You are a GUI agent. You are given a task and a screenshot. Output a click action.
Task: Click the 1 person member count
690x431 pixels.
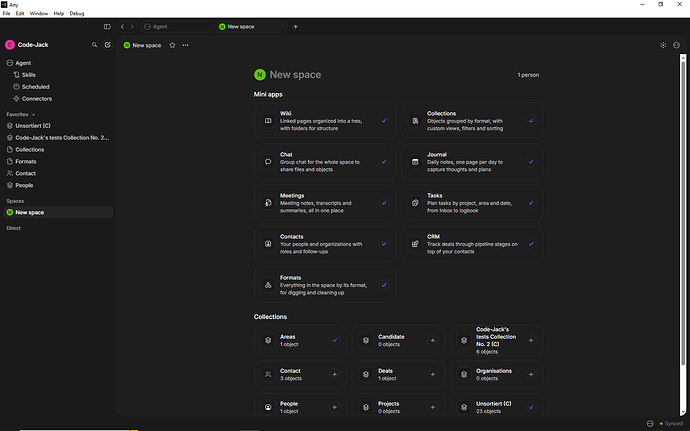tap(528, 75)
